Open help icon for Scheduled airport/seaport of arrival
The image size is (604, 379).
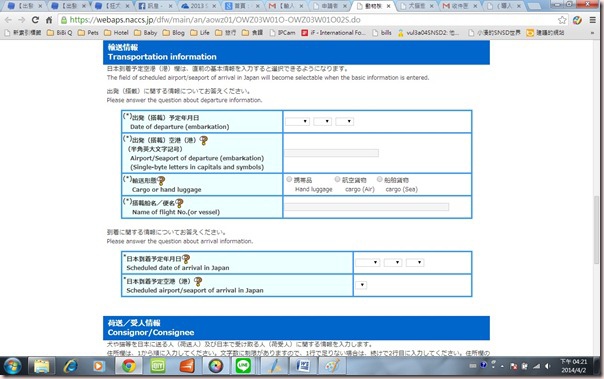click(x=198, y=282)
